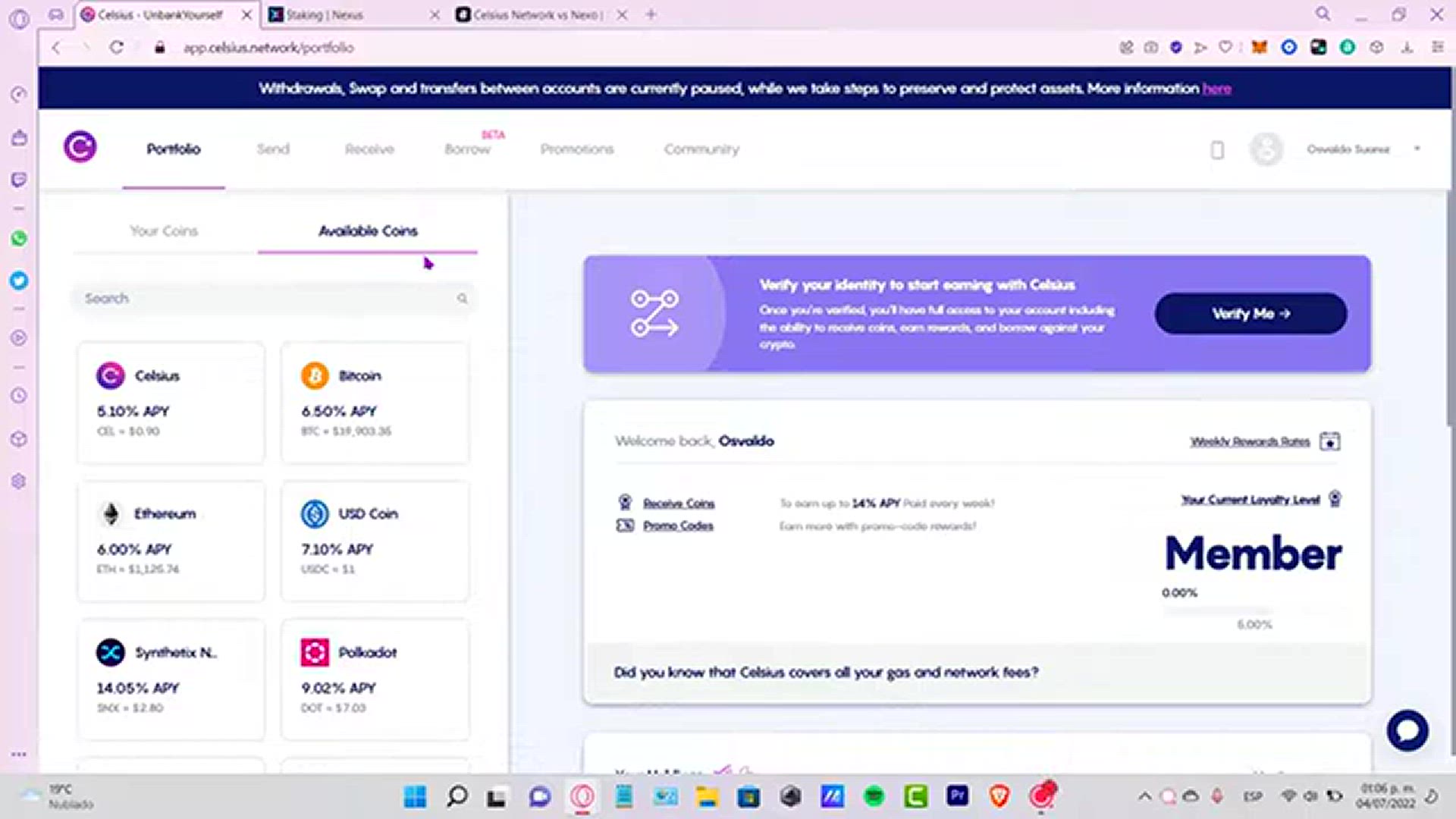This screenshot has height=819, width=1456.
Task: Click the mobile phone icon in header
Action: (1217, 150)
